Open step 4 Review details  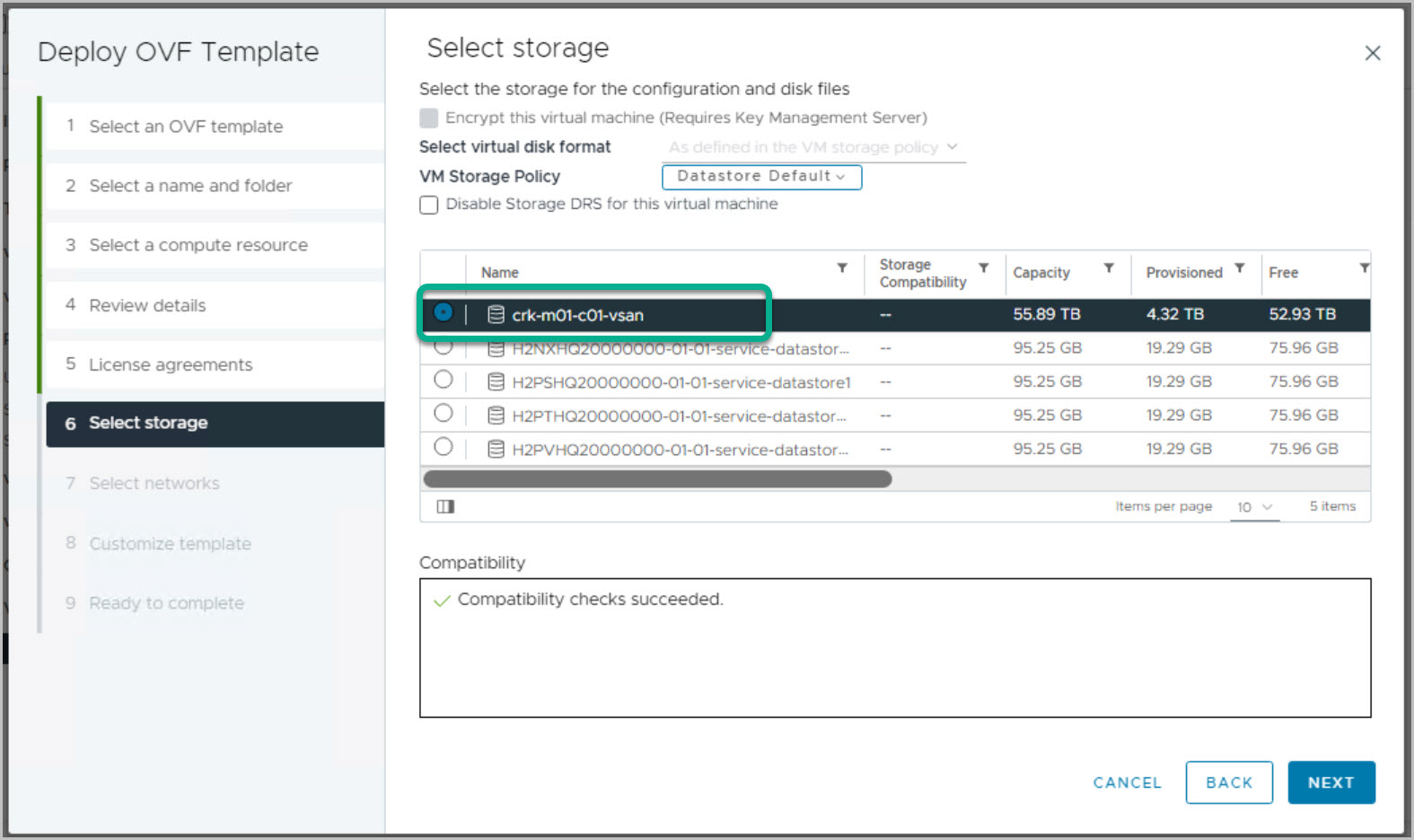(x=147, y=305)
